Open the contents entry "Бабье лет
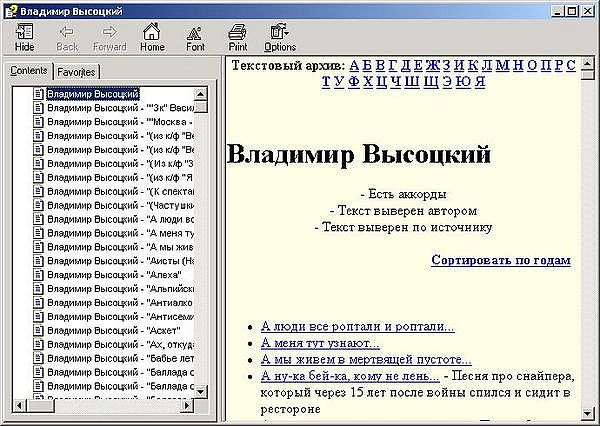 pyautogui.click(x=121, y=358)
